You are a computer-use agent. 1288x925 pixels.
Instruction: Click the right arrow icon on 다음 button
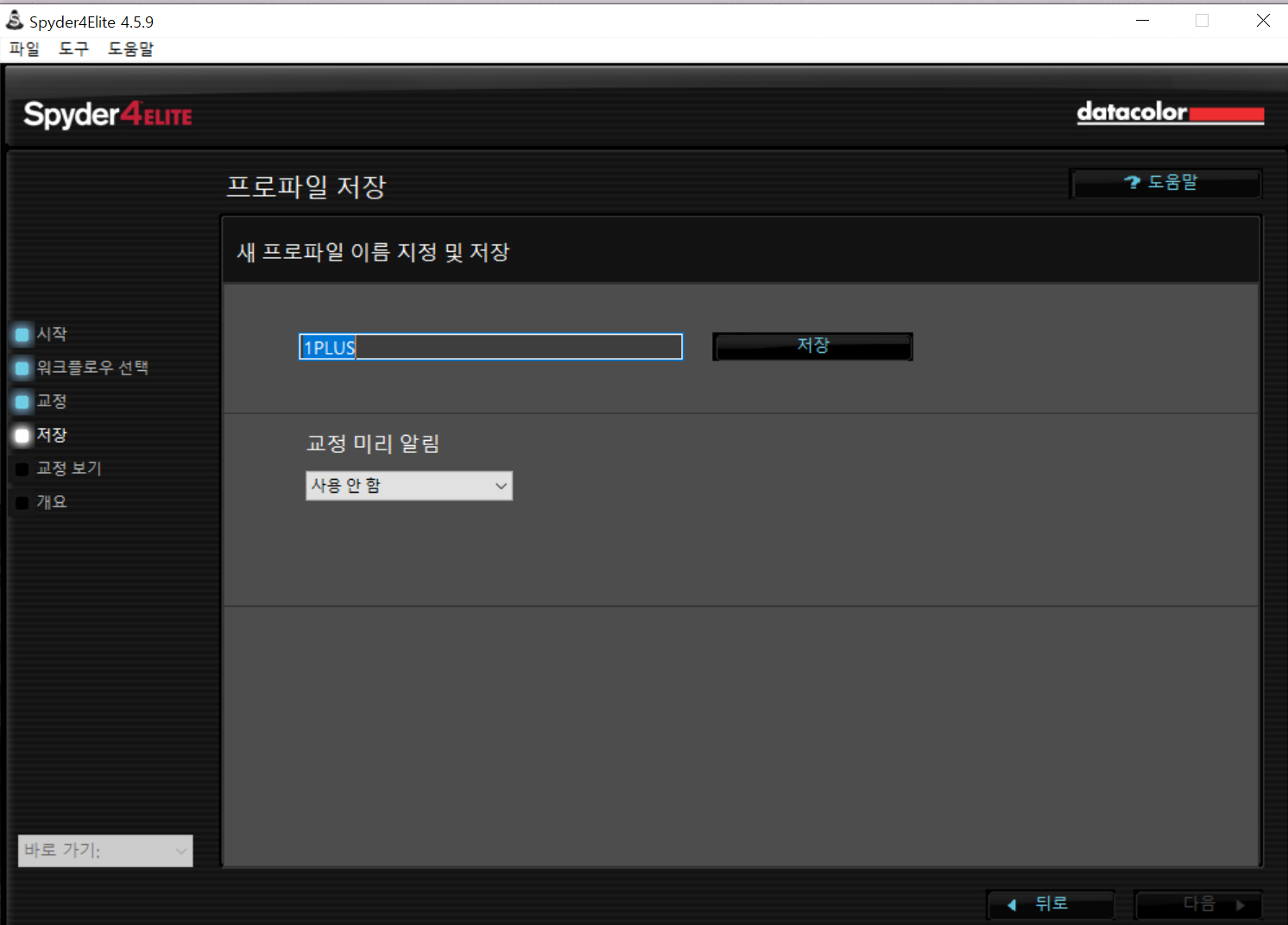(x=1241, y=905)
